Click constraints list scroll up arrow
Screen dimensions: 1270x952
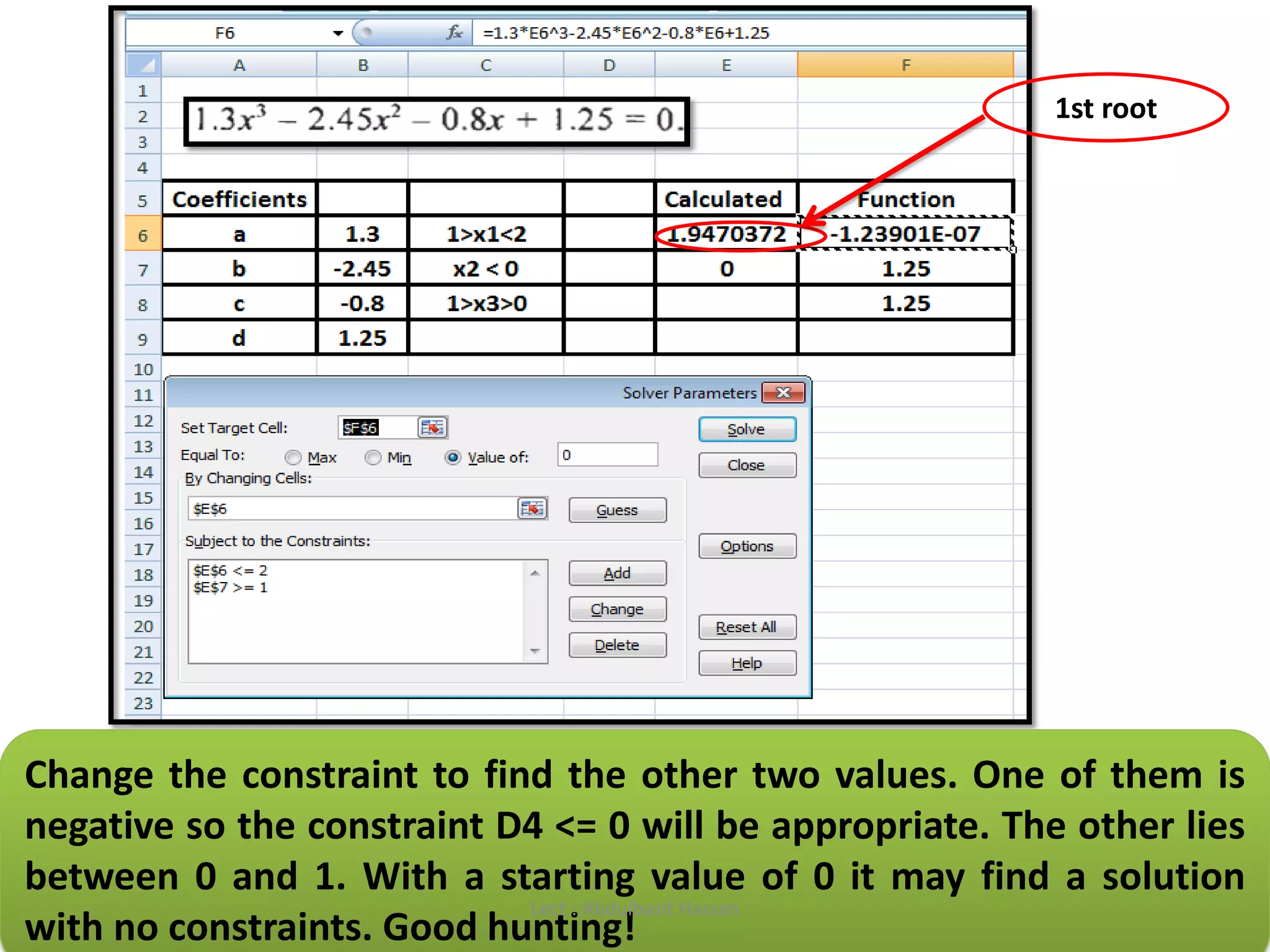click(535, 573)
